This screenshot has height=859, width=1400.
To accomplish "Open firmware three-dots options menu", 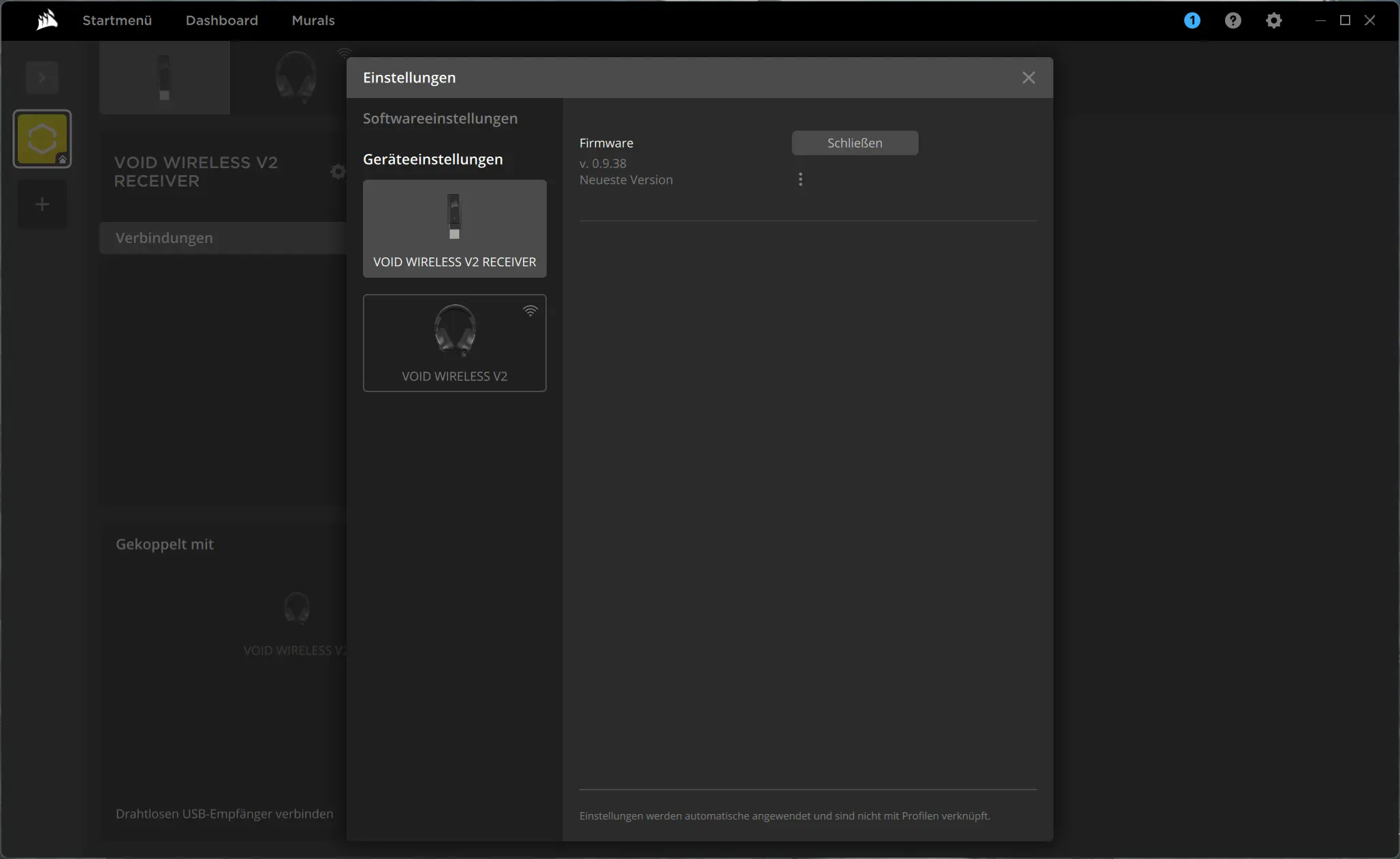I will tap(800, 179).
